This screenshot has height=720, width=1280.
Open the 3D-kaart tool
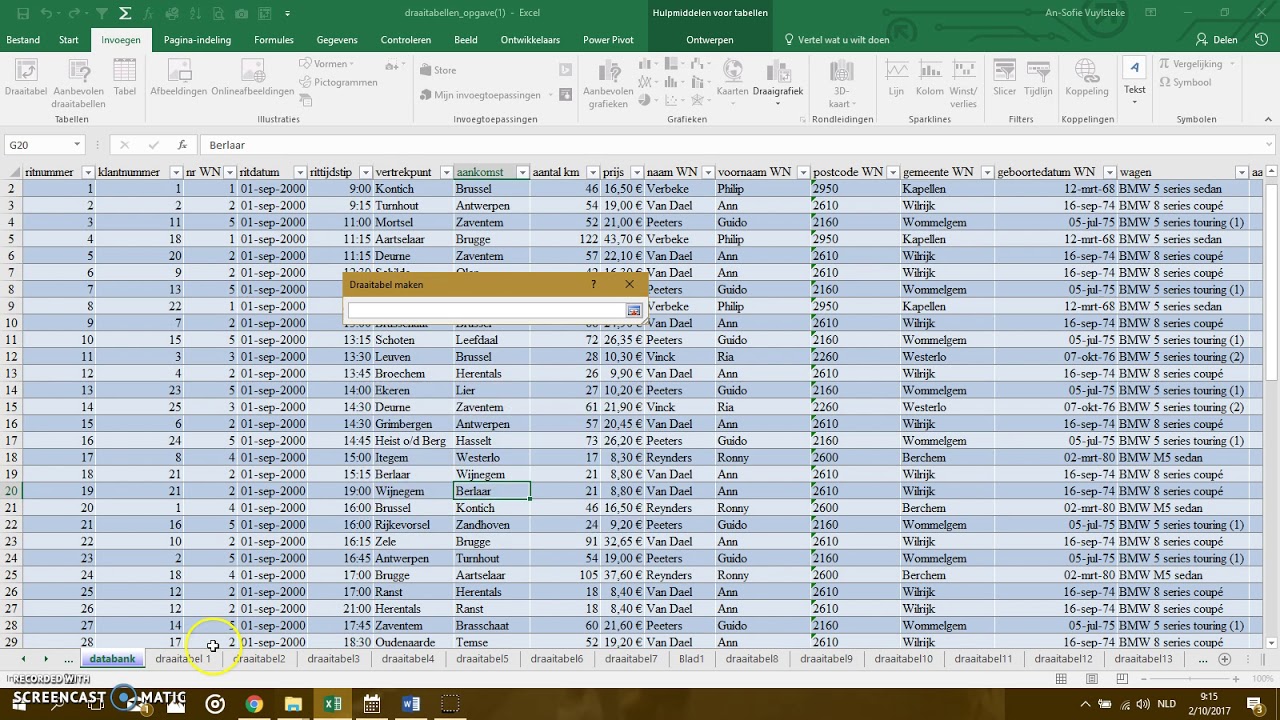[x=842, y=84]
